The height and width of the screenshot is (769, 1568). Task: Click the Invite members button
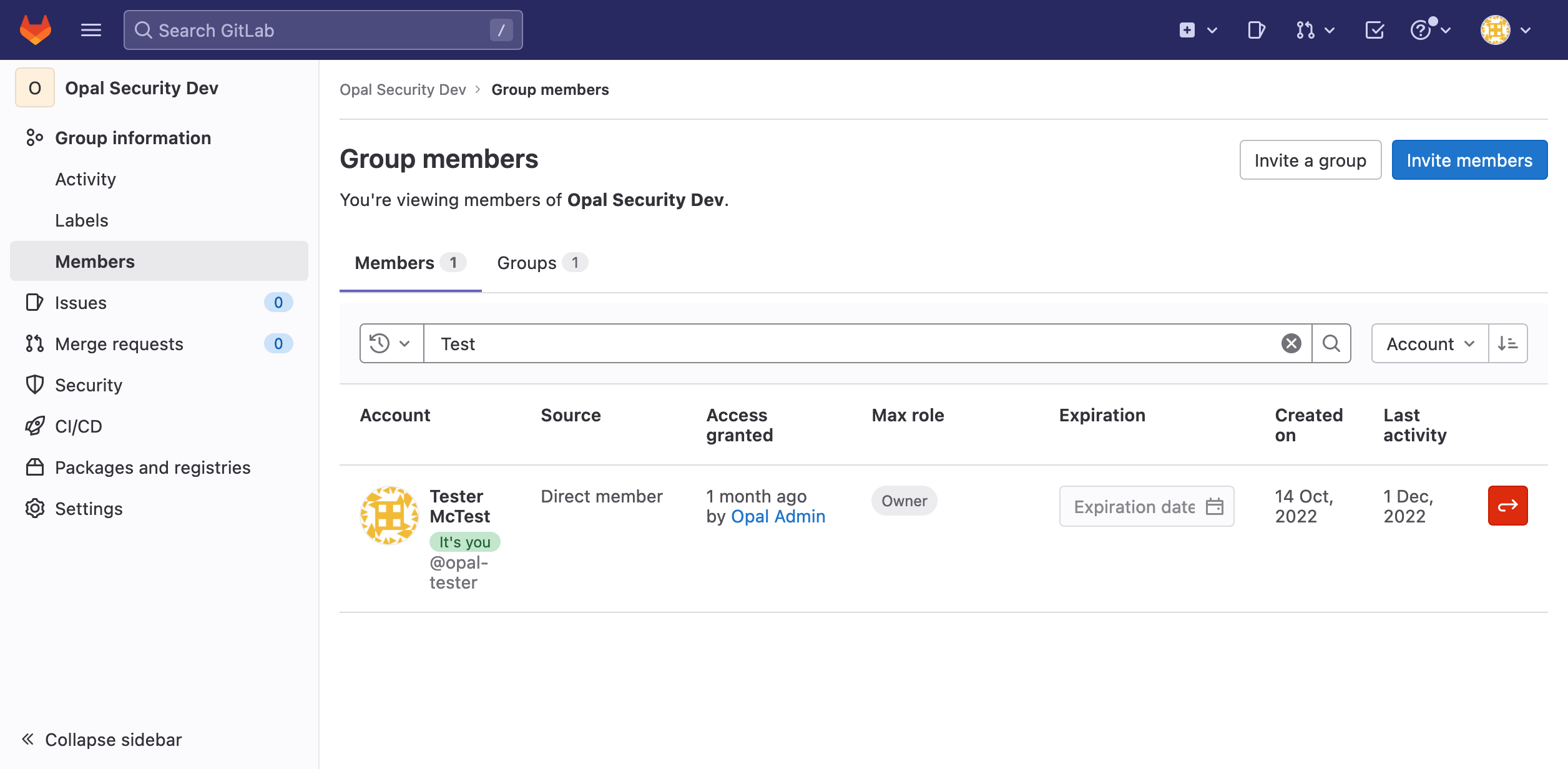[x=1469, y=160]
